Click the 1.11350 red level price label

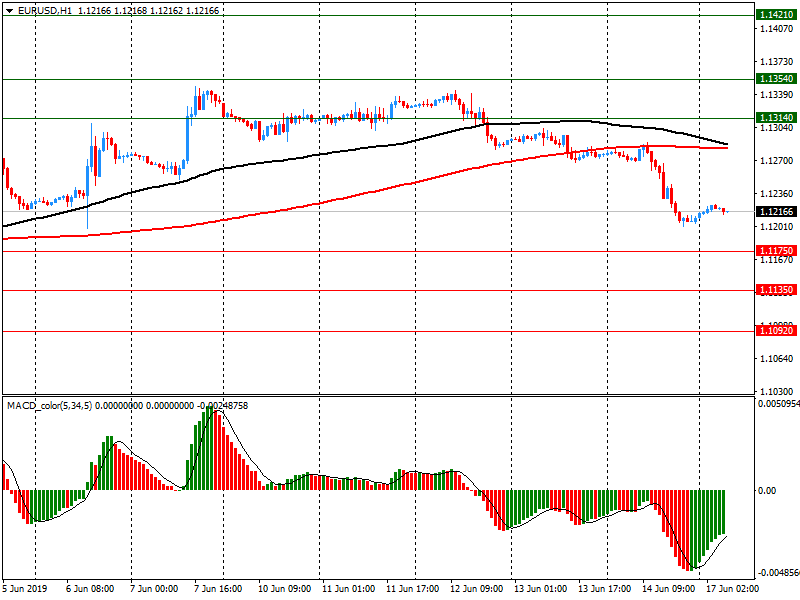point(777,290)
